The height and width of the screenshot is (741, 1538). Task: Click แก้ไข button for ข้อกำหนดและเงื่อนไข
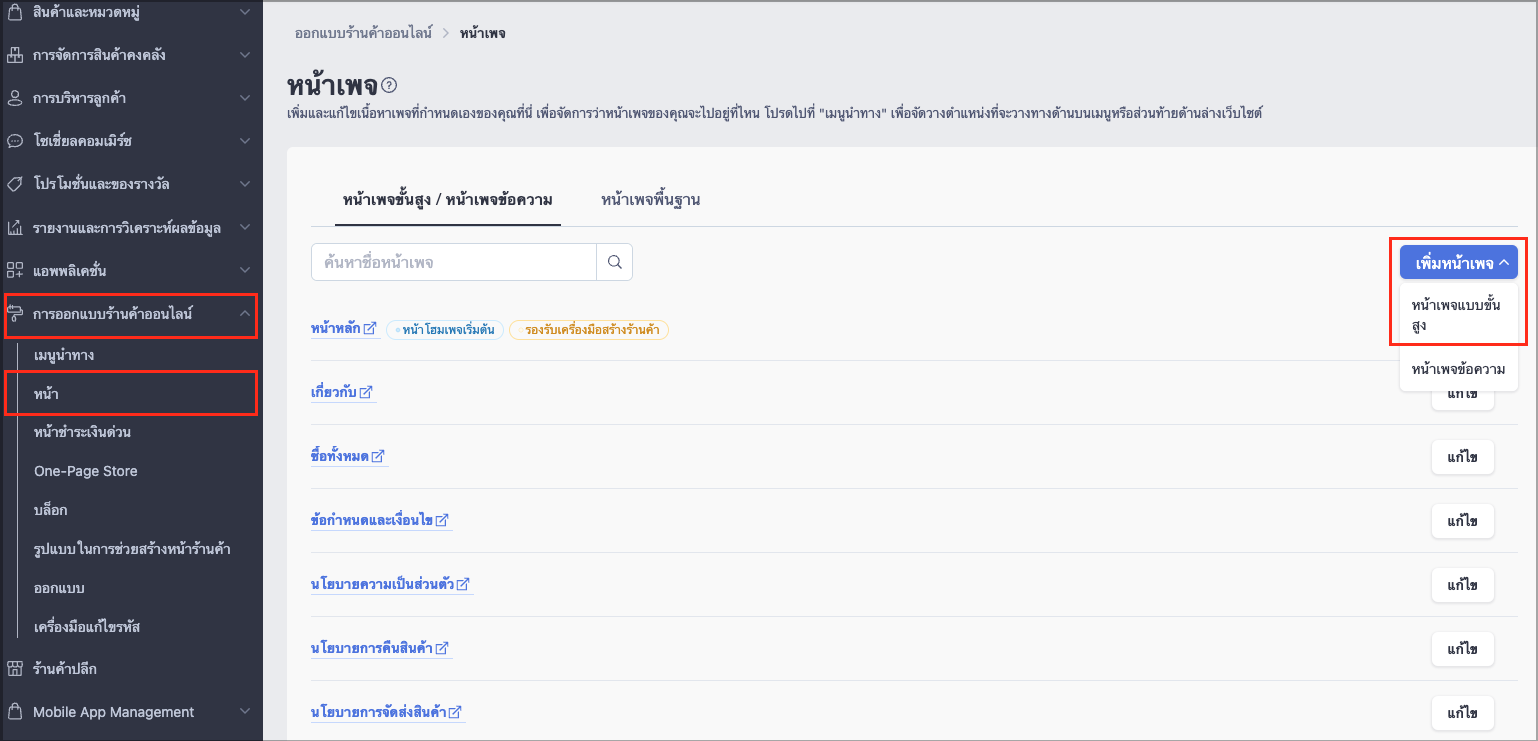1462,521
